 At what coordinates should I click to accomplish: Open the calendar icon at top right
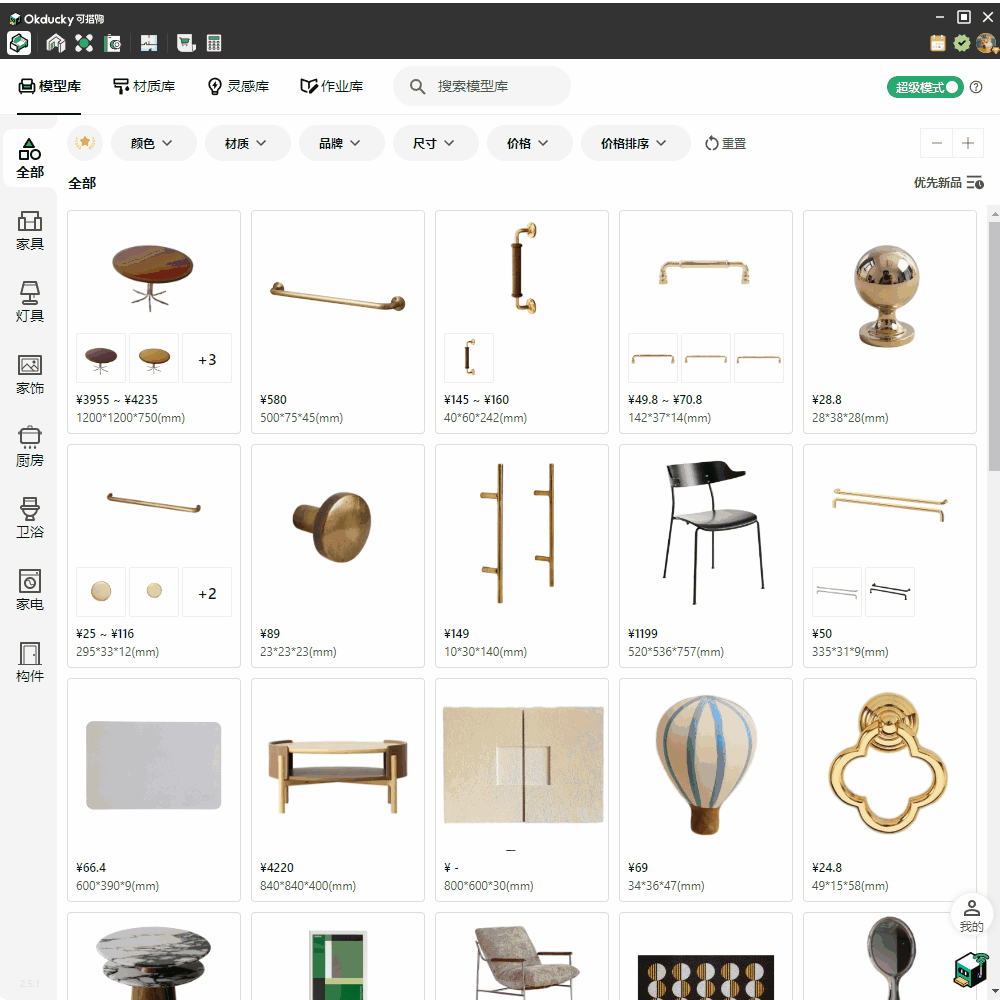pos(937,43)
